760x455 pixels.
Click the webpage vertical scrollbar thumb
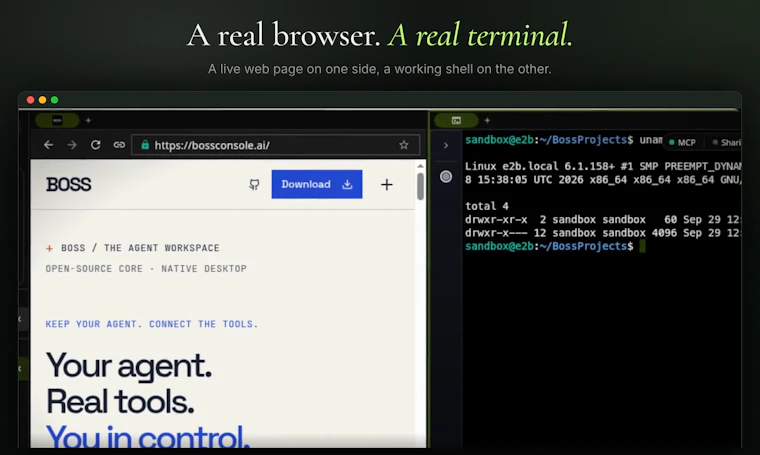click(x=420, y=186)
